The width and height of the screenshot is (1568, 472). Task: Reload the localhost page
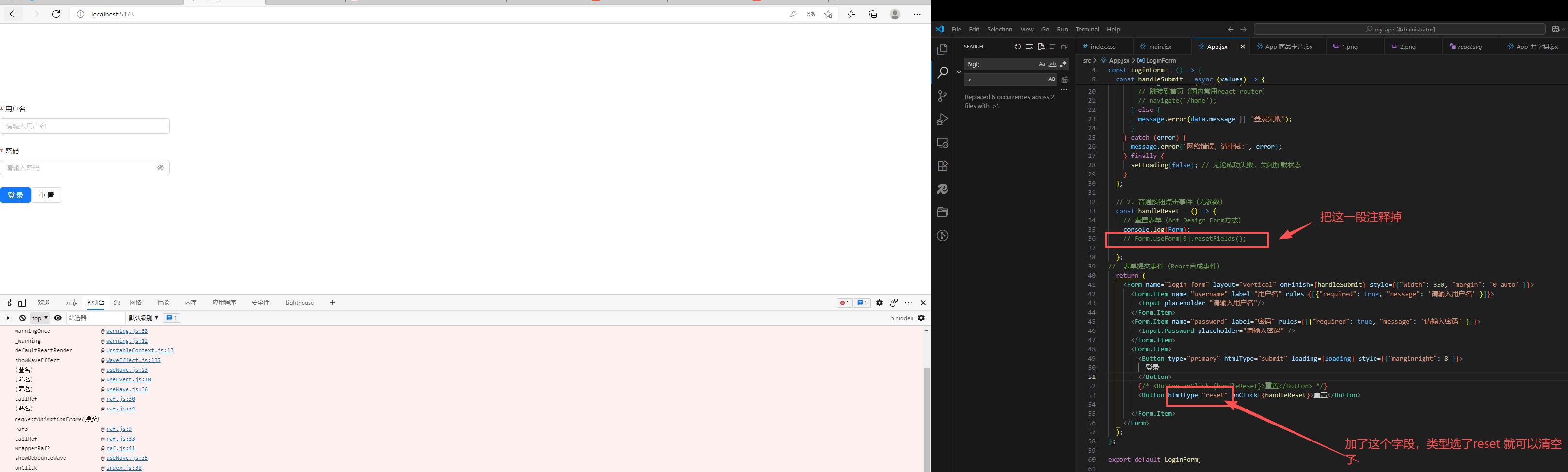(56, 14)
